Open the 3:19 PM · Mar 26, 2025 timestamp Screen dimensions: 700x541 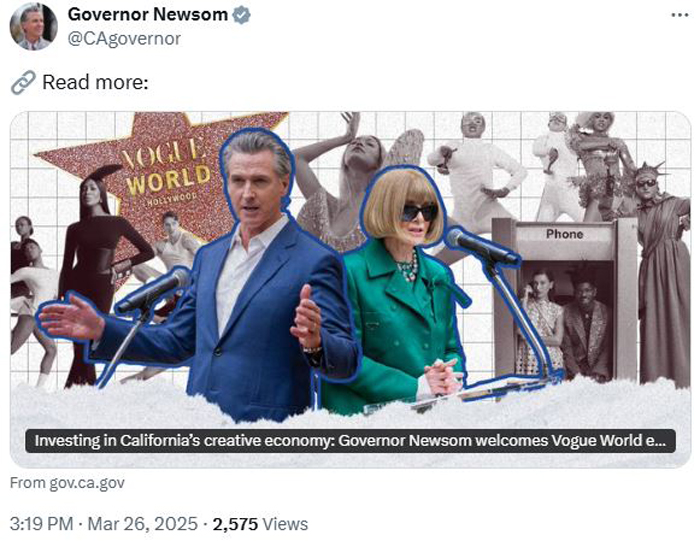click(x=104, y=524)
